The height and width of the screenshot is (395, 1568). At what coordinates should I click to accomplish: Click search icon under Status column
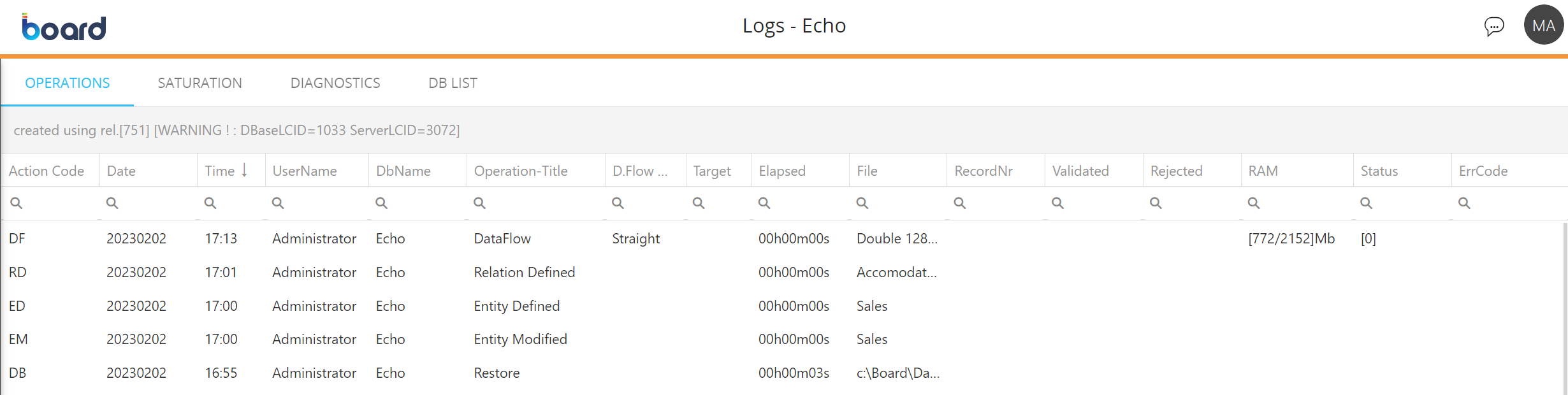[1366, 203]
